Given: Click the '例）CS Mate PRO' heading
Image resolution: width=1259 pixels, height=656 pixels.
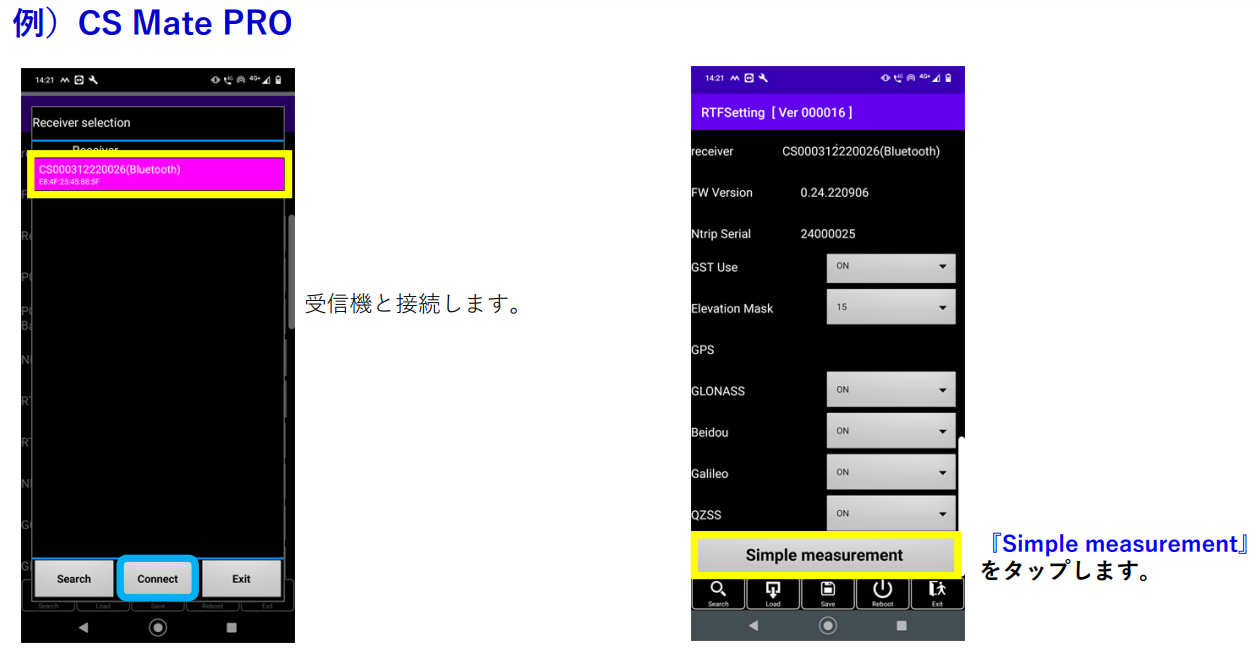Looking at the screenshot, I should pyautogui.click(x=153, y=22).
